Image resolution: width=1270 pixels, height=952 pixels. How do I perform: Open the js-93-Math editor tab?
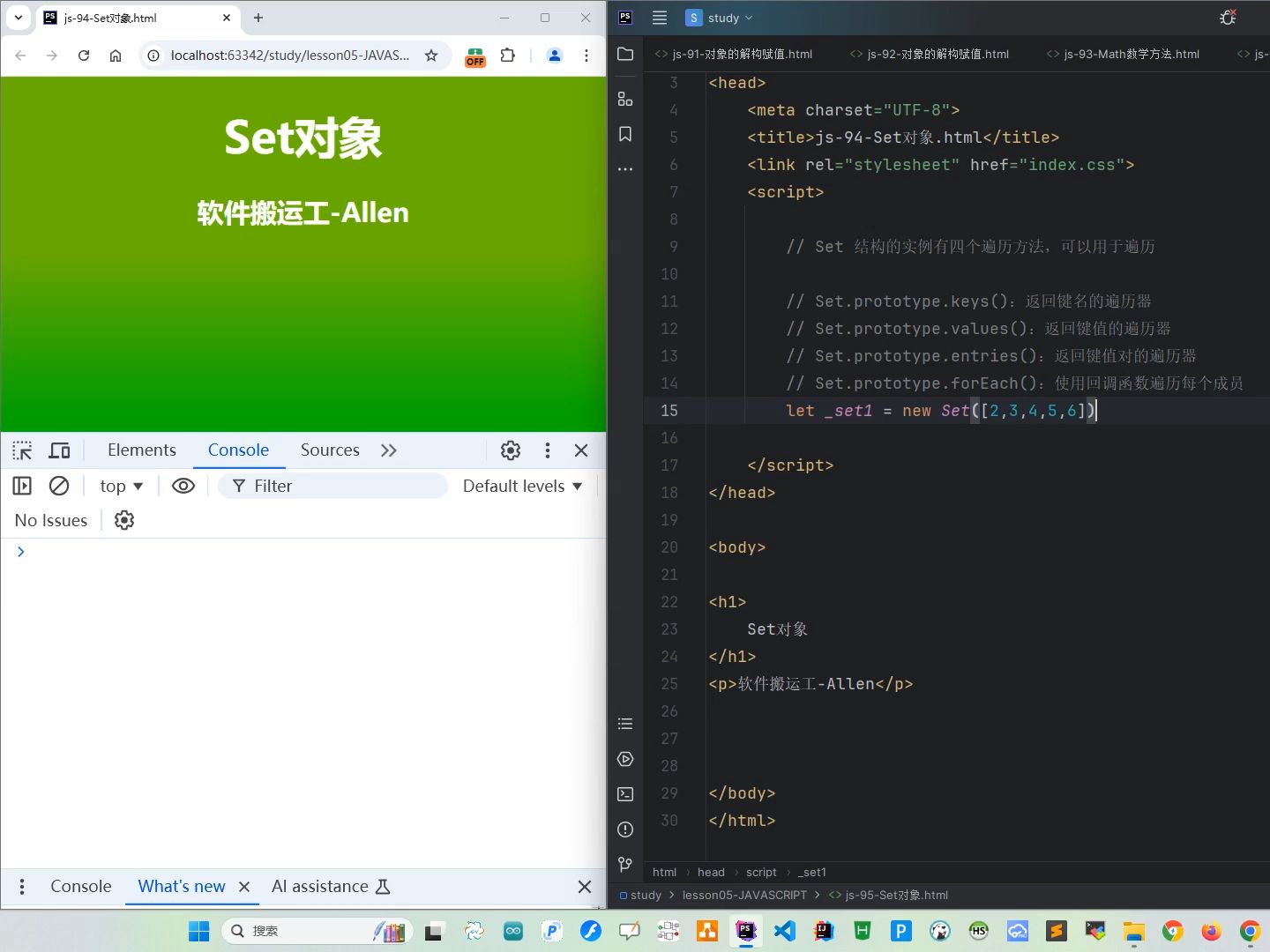(x=1123, y=54)
